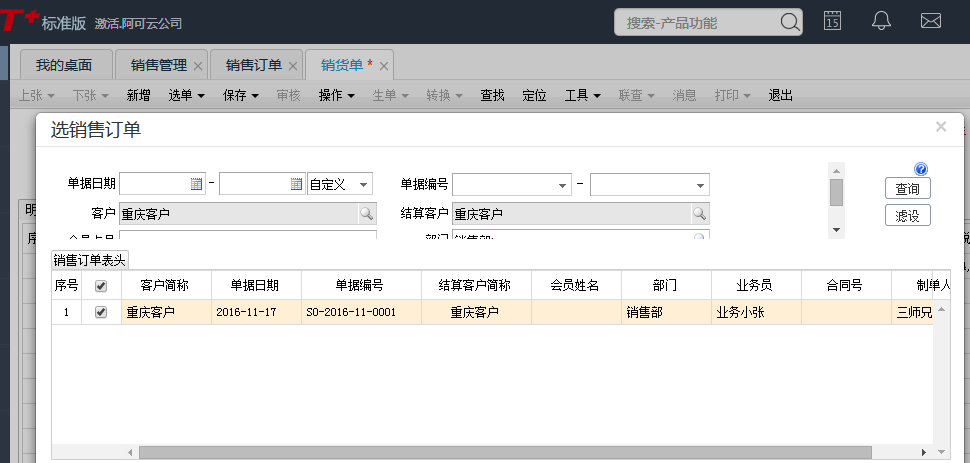Open the second 单据编号 dropdown
970x463 pixels.
(700, 185)
